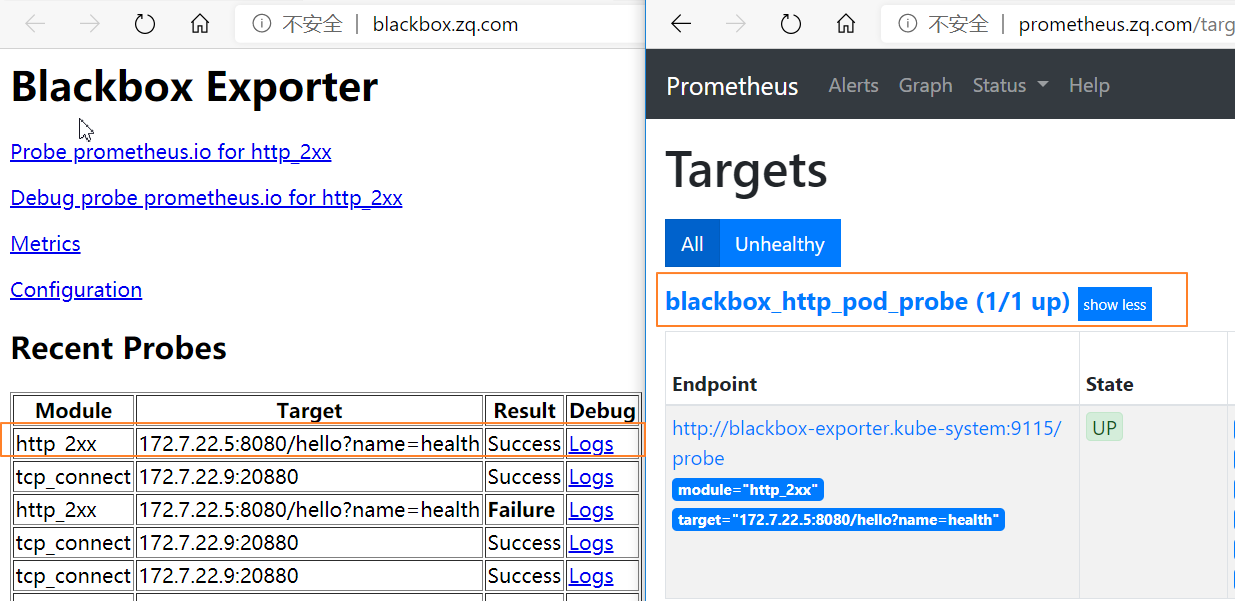Click Debug column header in probes table
Viewport: 1235px width, 601px height.
[602, 410]
